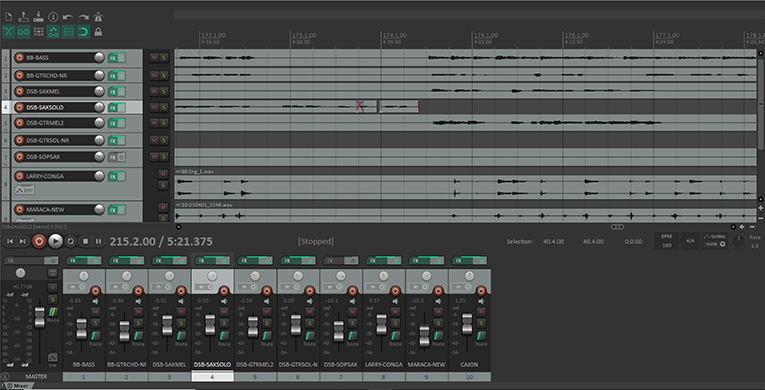
Task: Open input 'in' dropdown on MARACA-NEW mixer strip
Action: 419,287
